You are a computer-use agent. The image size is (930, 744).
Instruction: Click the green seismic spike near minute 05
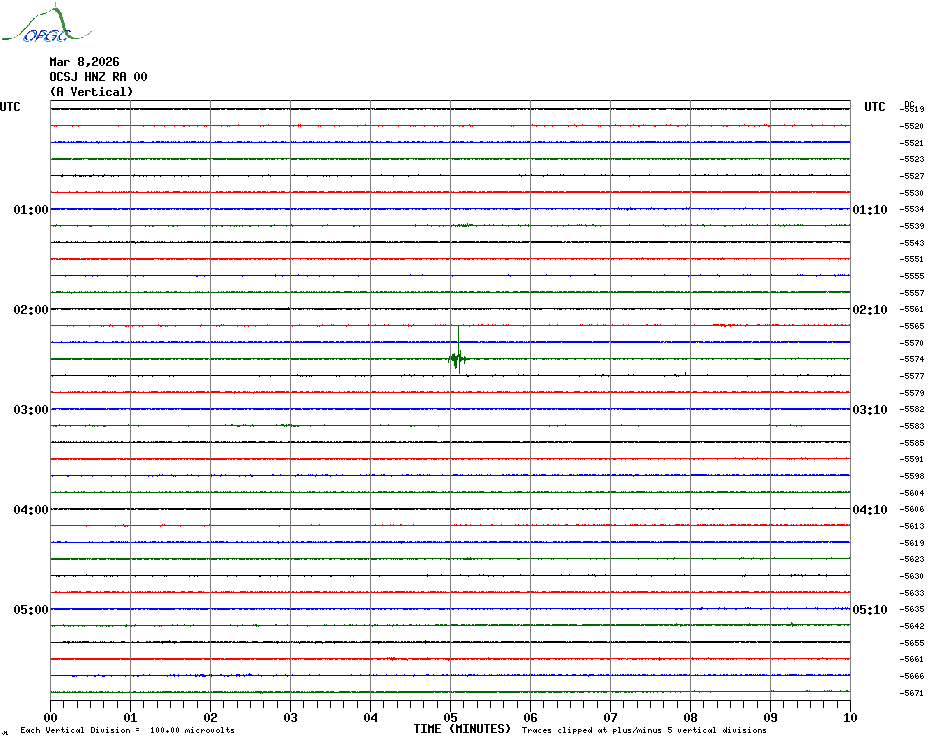coord(457,357)
